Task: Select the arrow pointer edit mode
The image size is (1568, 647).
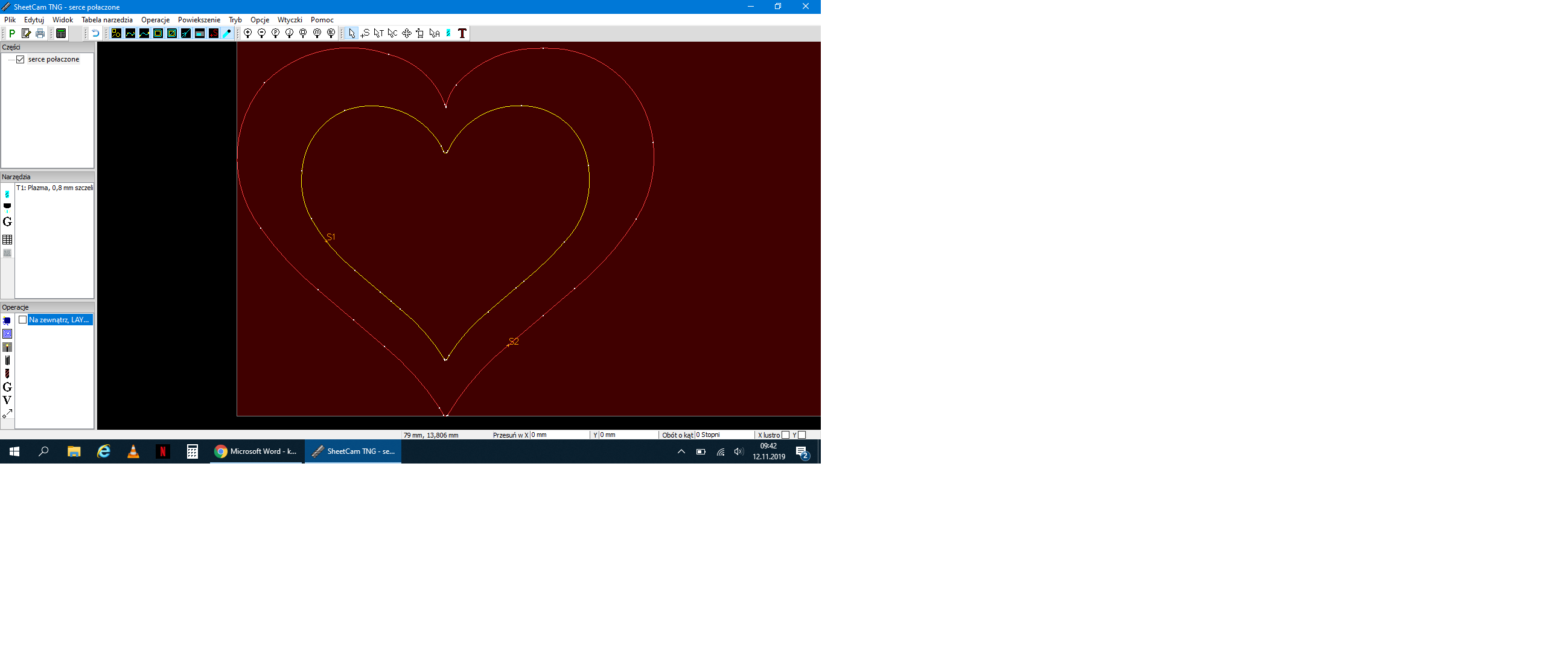Action: tap(351, 33)
